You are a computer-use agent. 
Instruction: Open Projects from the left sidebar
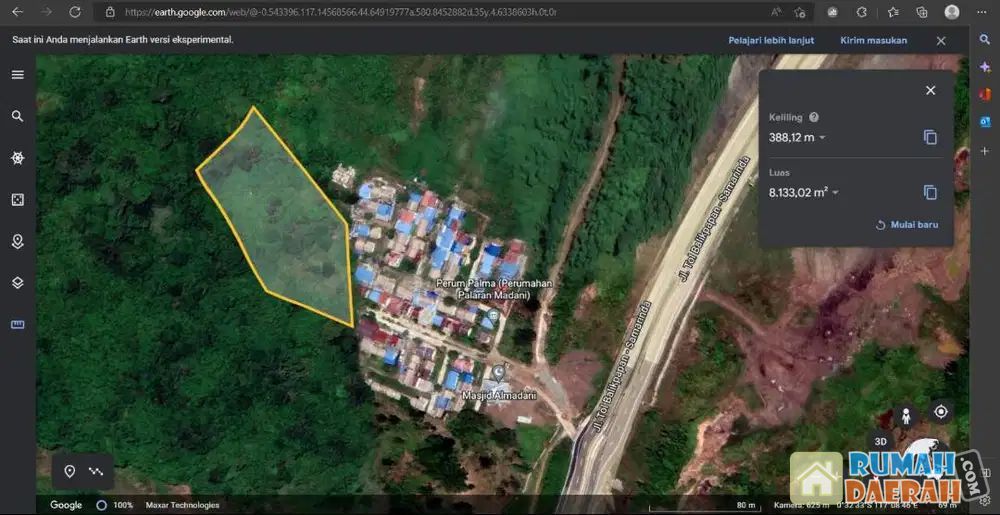[x=17, y=242]
